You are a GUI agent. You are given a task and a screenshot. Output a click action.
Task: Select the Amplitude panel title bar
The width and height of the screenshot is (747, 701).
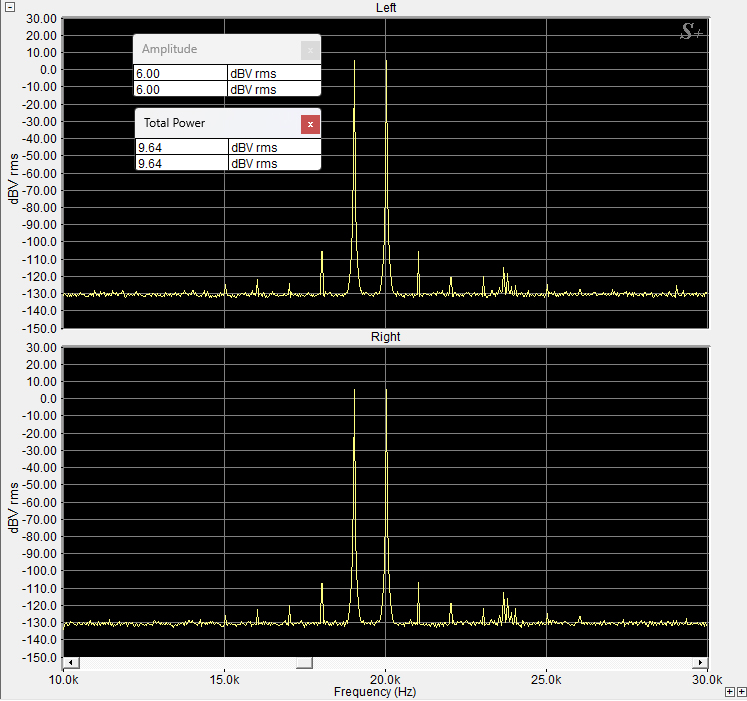click(227, 49)
